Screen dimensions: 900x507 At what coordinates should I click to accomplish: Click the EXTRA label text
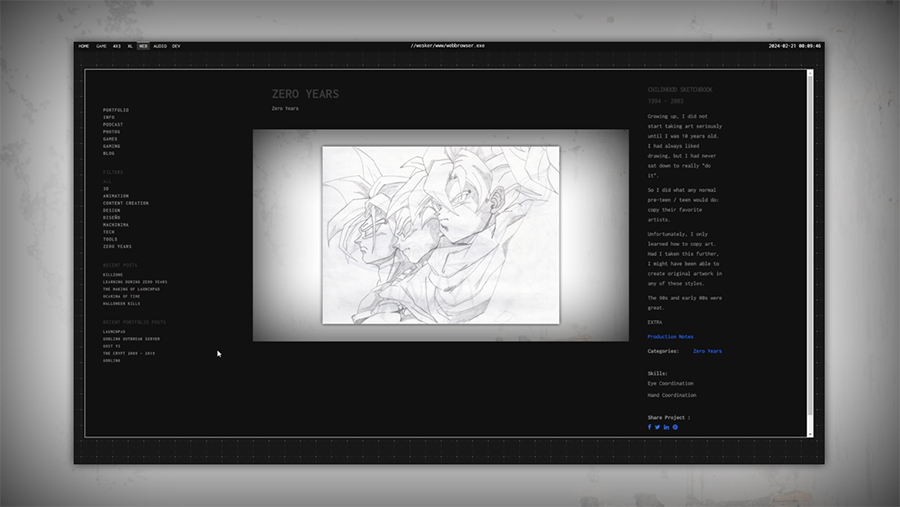(655, 323)
